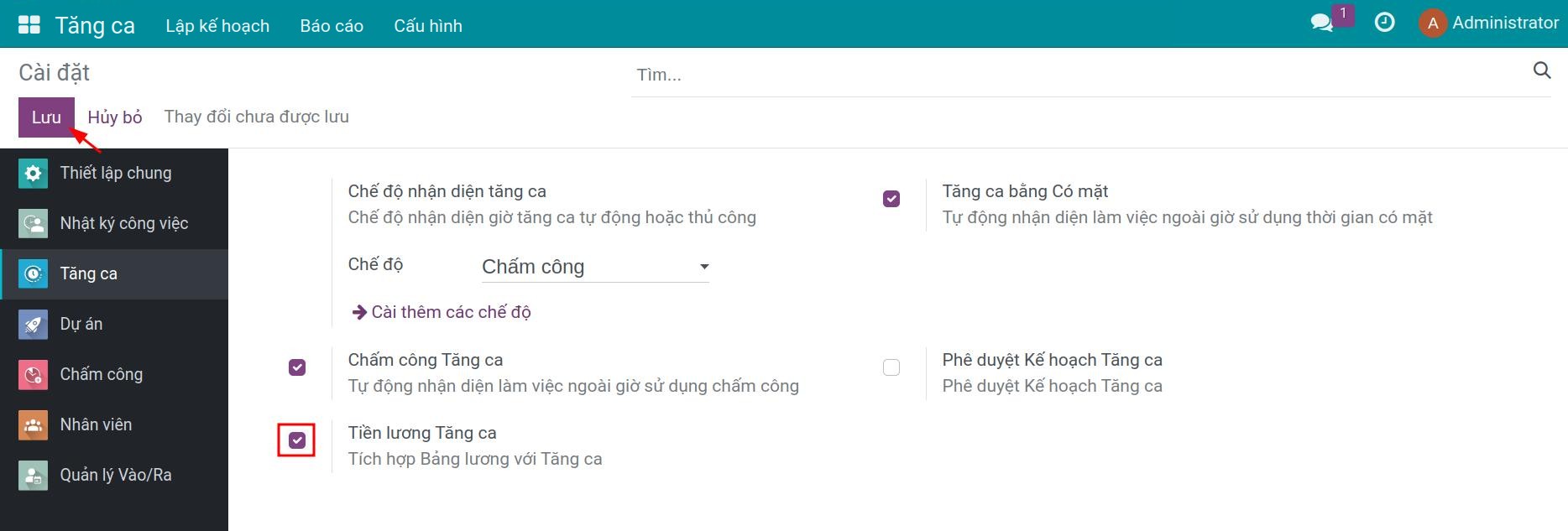The width and height of the screenshot is (1568, 531).
Task: Click the search magnifier icon
Action: coord(1542,70)
